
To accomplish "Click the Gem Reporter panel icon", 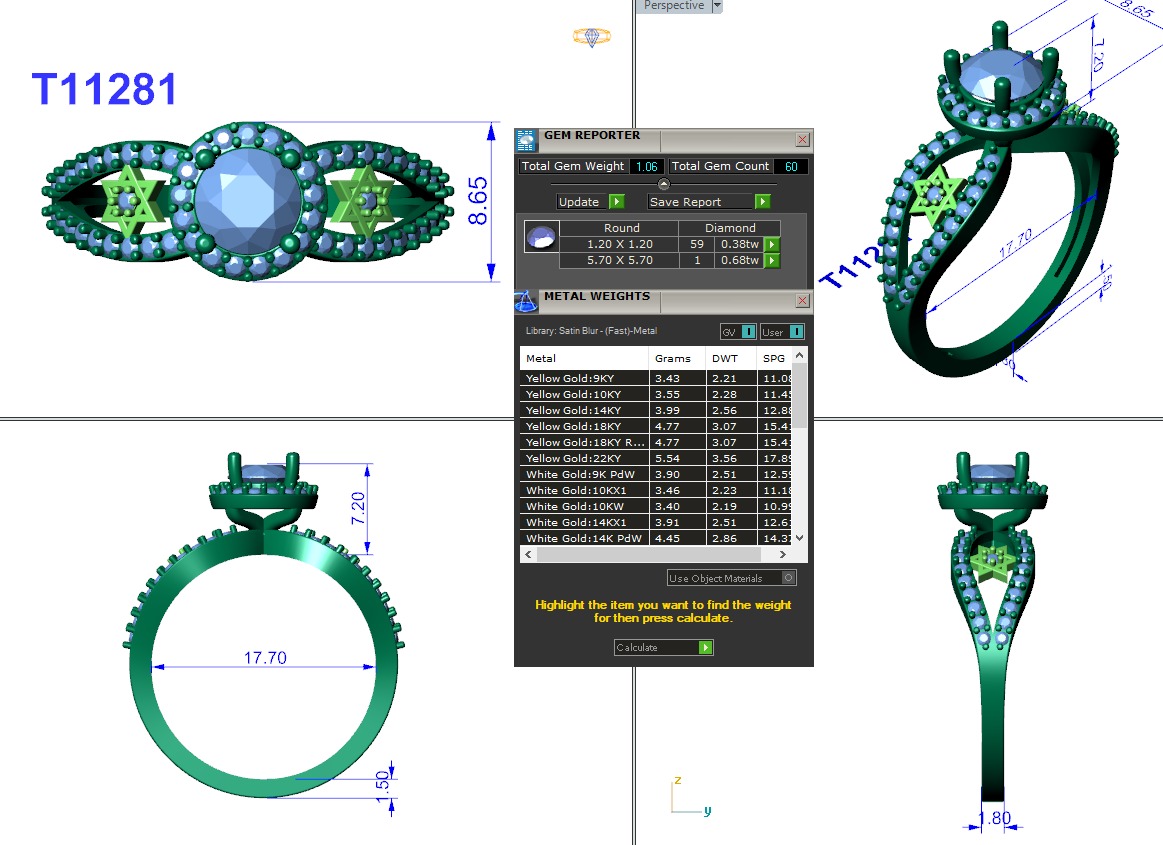I will pyautogui.click(x=526, y=139).
